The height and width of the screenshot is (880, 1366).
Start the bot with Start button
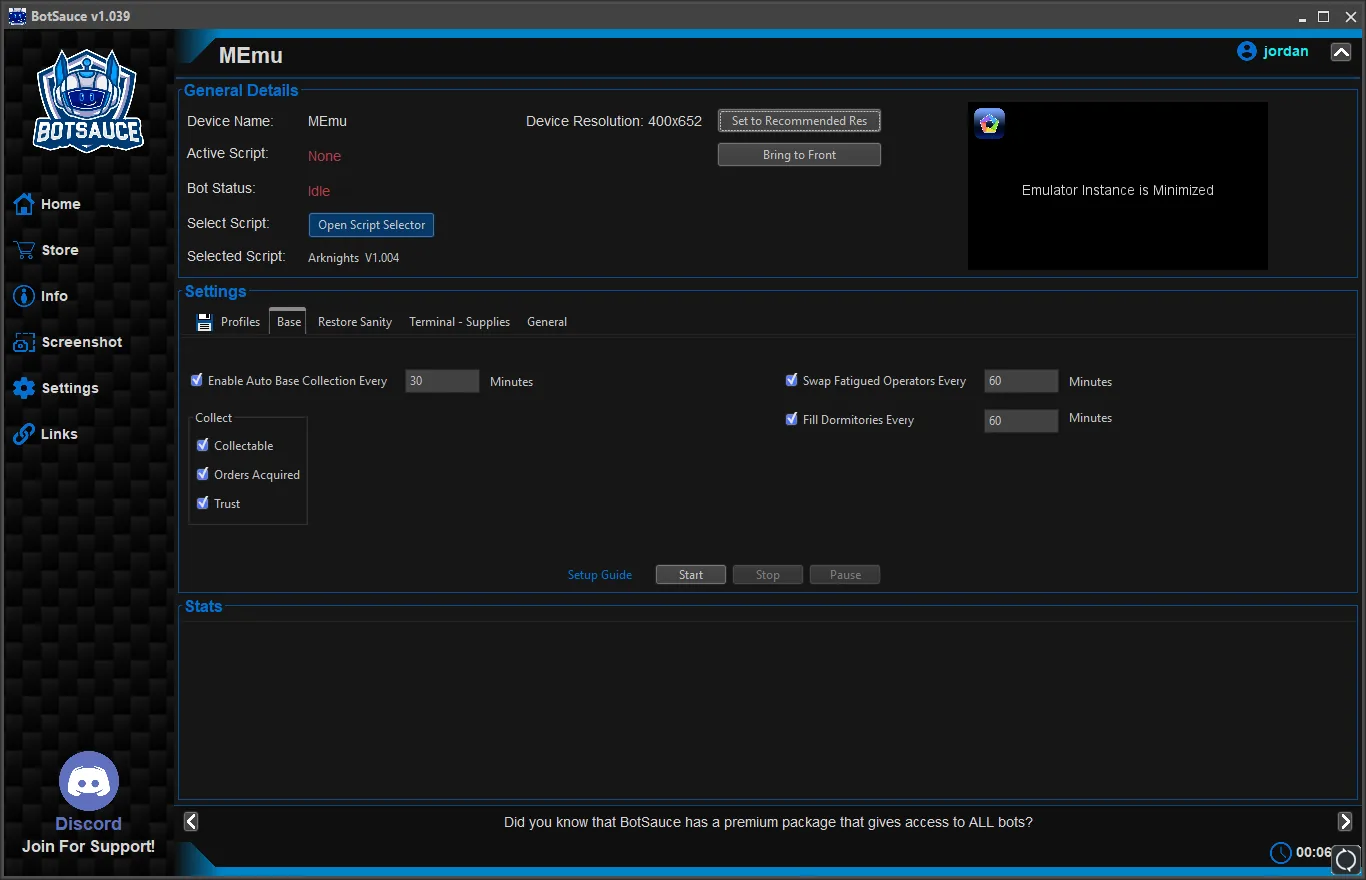click(x=691, y=575)
